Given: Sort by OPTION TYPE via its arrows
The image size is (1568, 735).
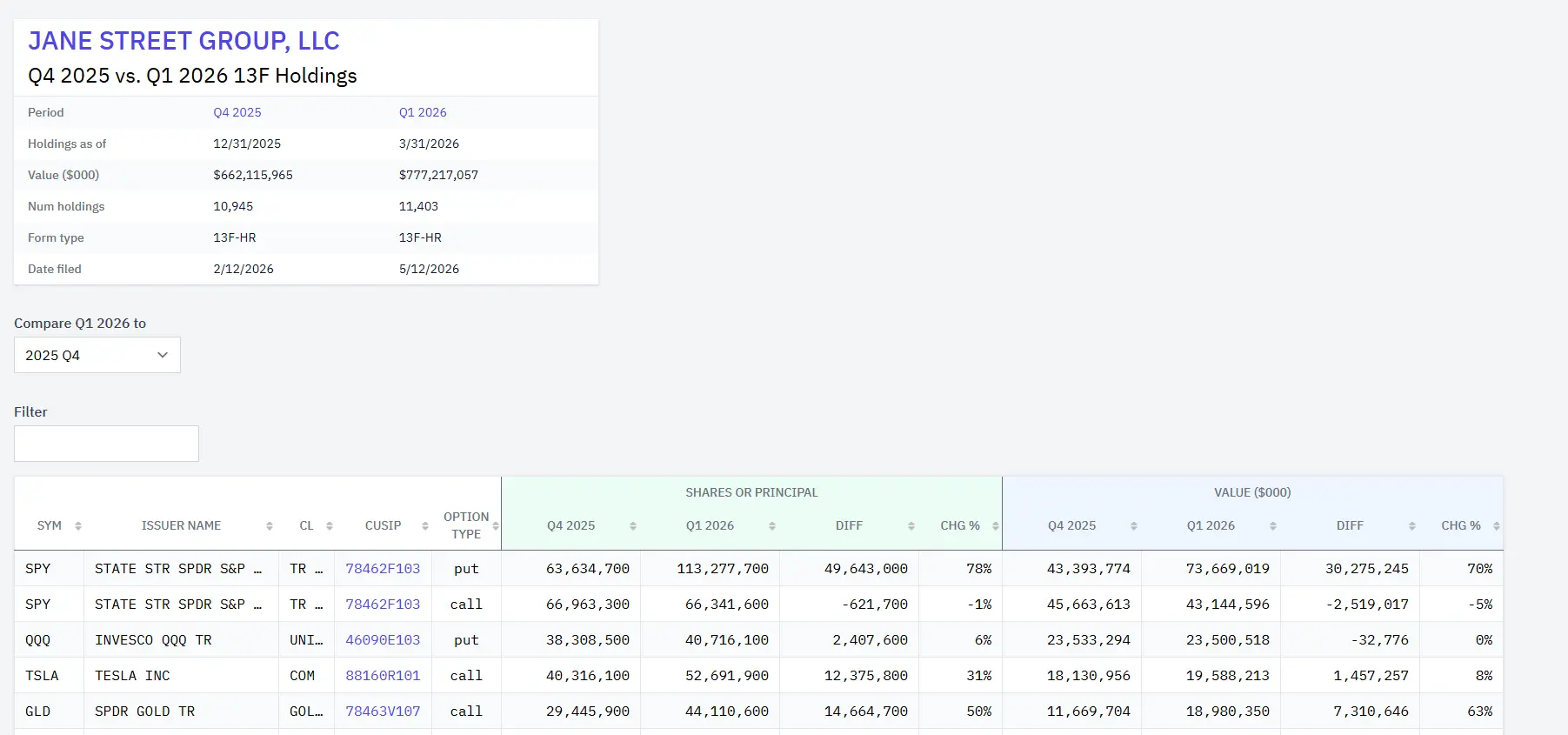Looking at the screenshot, I should point(496,526).
